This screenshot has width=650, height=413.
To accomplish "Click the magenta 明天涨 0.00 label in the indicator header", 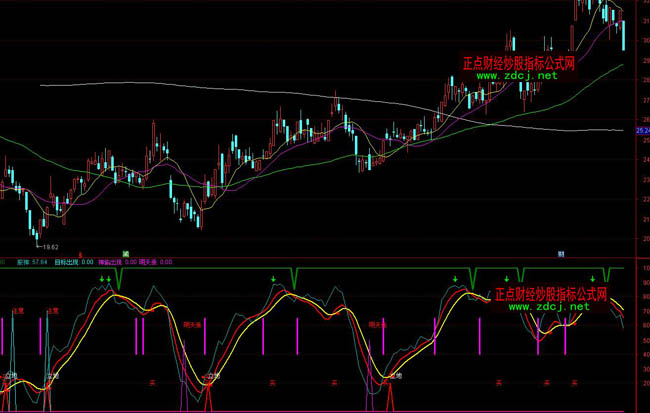I will (x=155, y=261).
